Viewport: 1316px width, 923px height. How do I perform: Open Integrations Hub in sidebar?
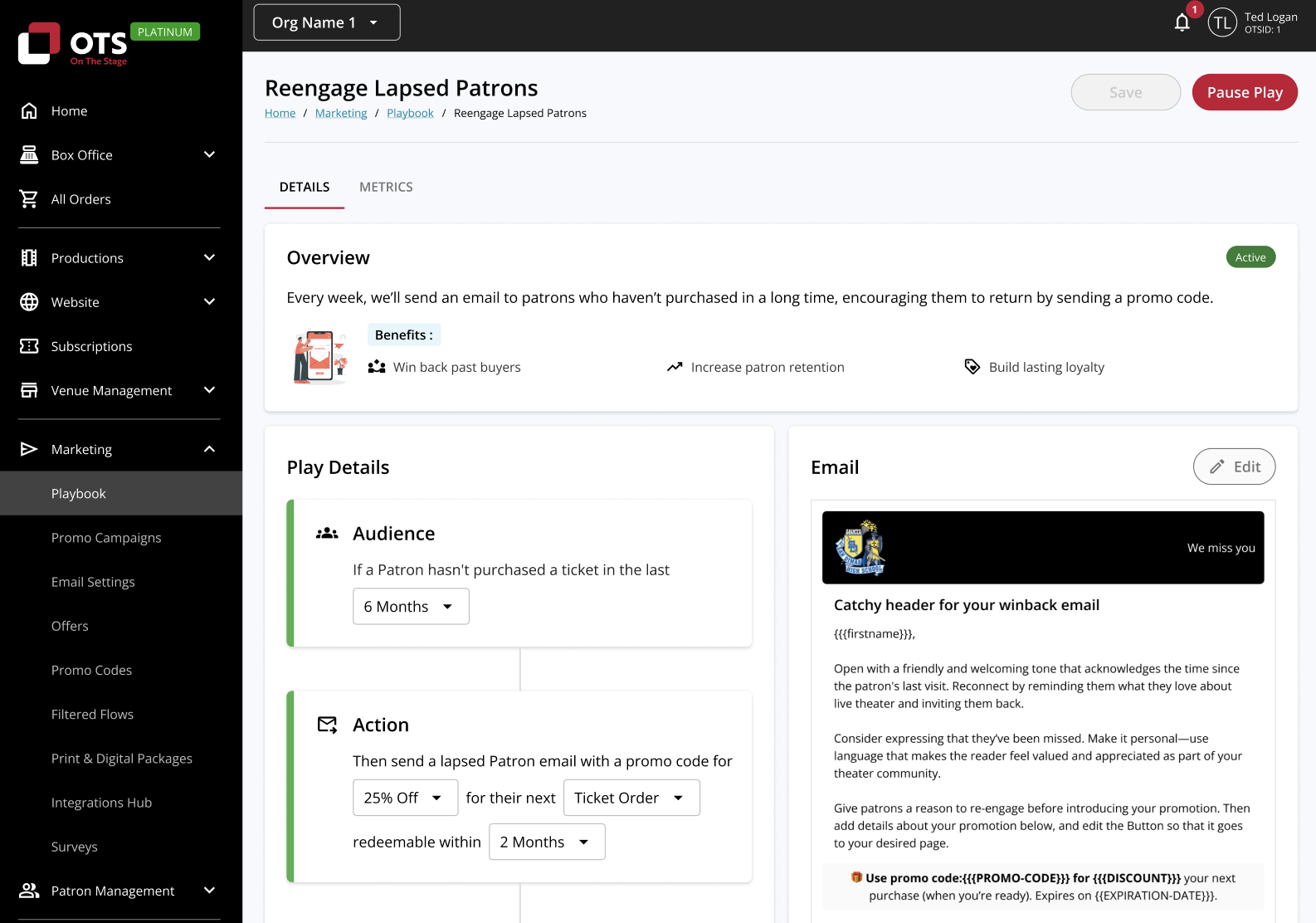point(101,802)
